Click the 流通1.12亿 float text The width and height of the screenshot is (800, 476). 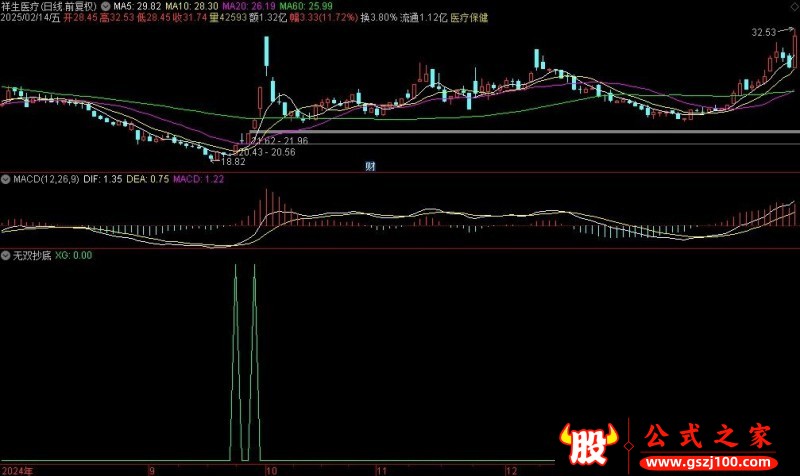point(423,18)
